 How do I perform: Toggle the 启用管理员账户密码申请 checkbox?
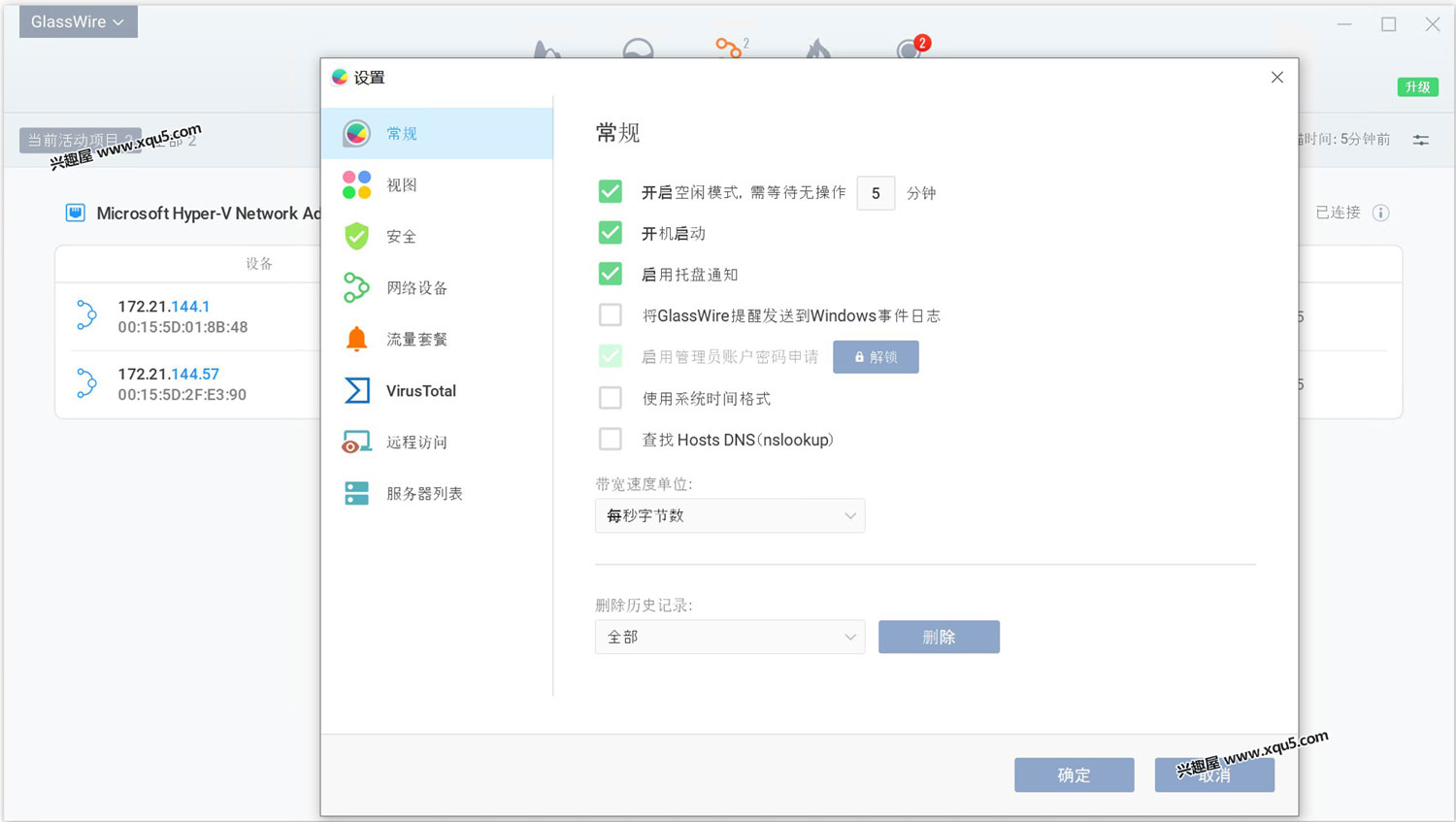coord(610,356)
